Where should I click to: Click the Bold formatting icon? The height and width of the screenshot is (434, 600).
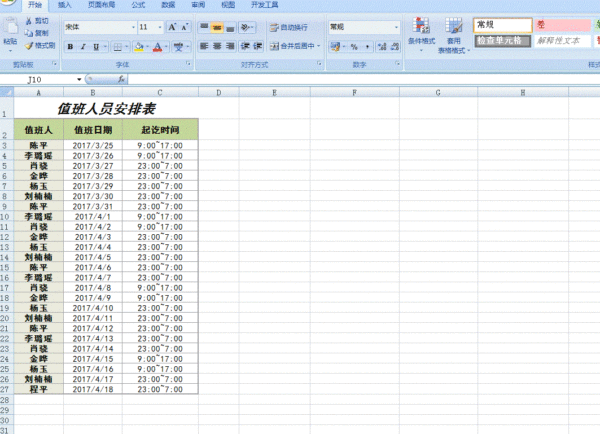pyautogui.click(x=69, y=46)
